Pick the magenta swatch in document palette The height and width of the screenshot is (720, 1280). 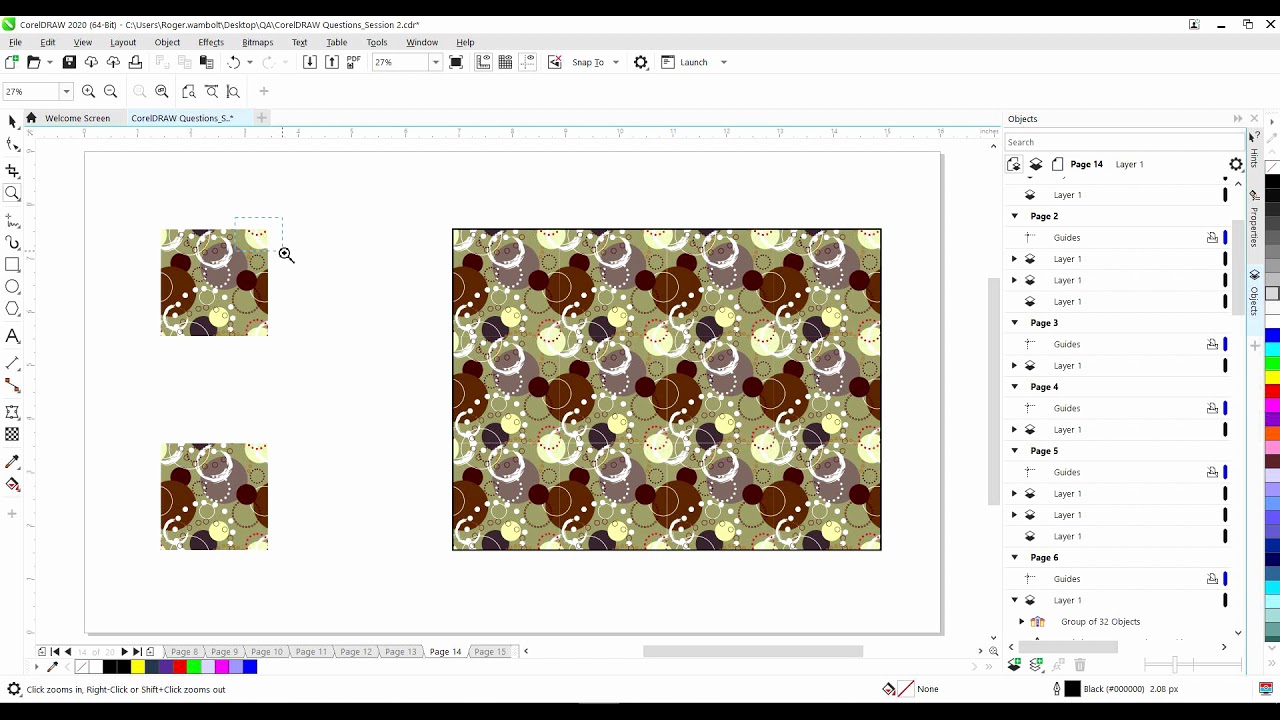pyautogui.click(x=222, y=667)
